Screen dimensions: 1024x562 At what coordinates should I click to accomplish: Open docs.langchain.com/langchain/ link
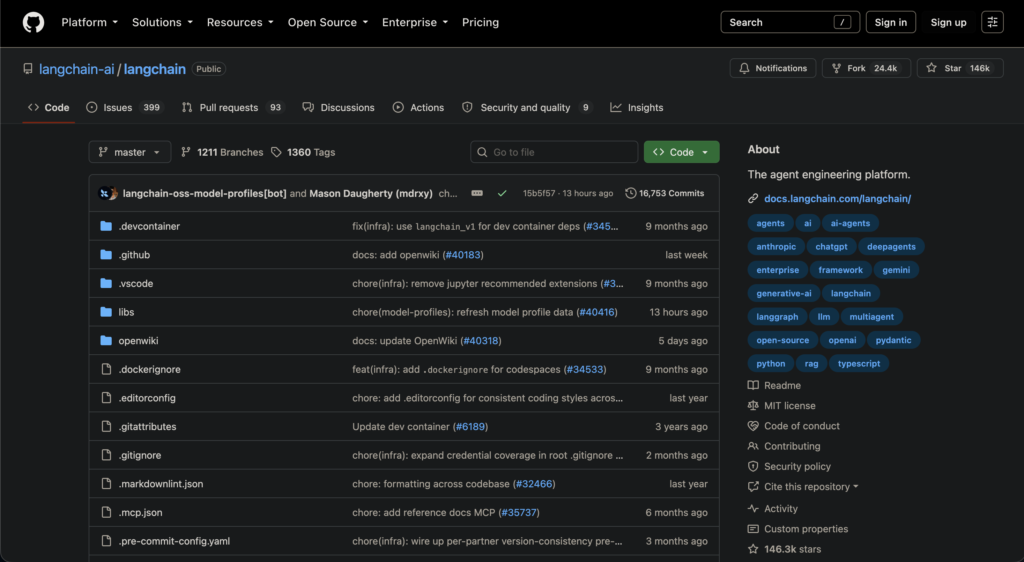[837, 198]
